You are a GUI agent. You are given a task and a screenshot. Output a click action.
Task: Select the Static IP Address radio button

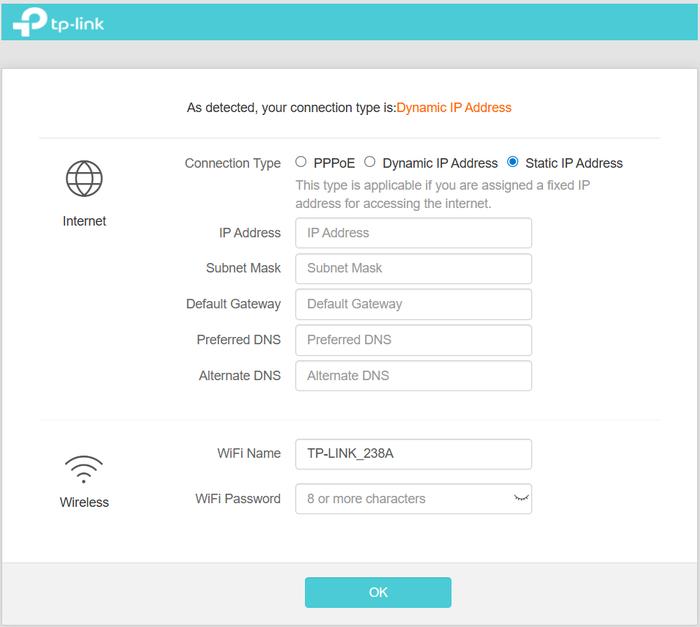tap(513, 162)
